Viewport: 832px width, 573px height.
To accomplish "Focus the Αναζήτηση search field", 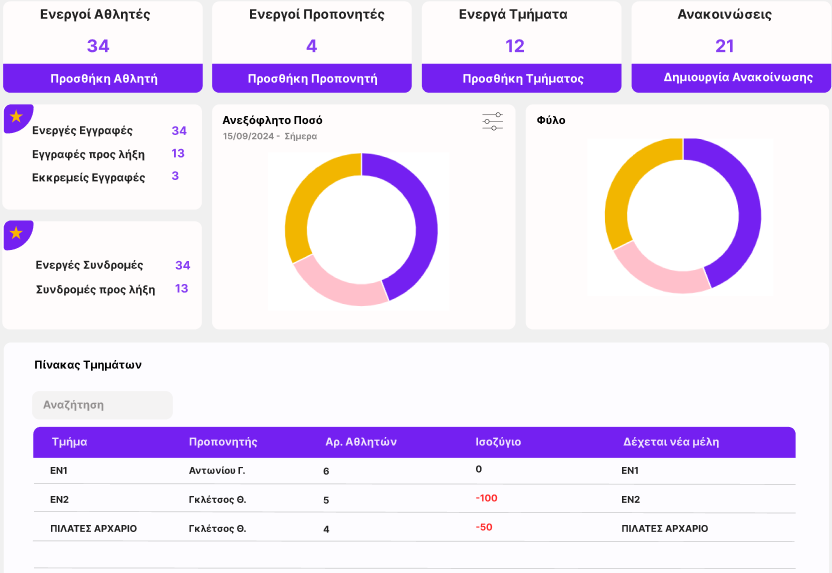I will point(102,405).
